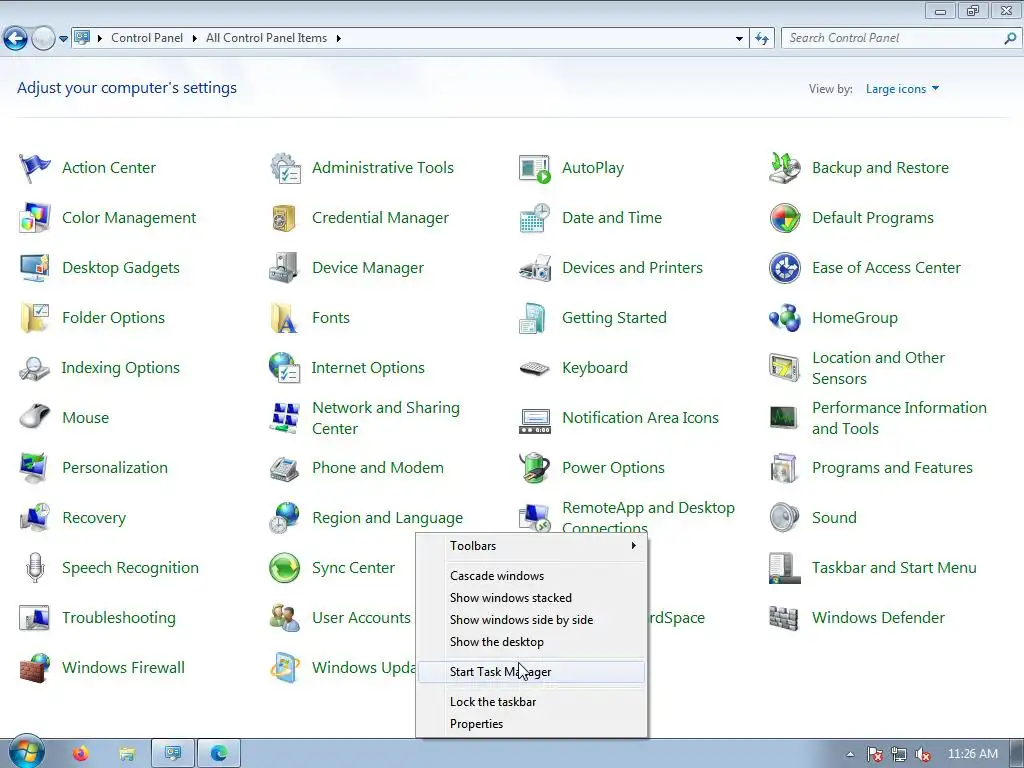
Task: Open the Action Center flag icon
Action: point(34,168)
